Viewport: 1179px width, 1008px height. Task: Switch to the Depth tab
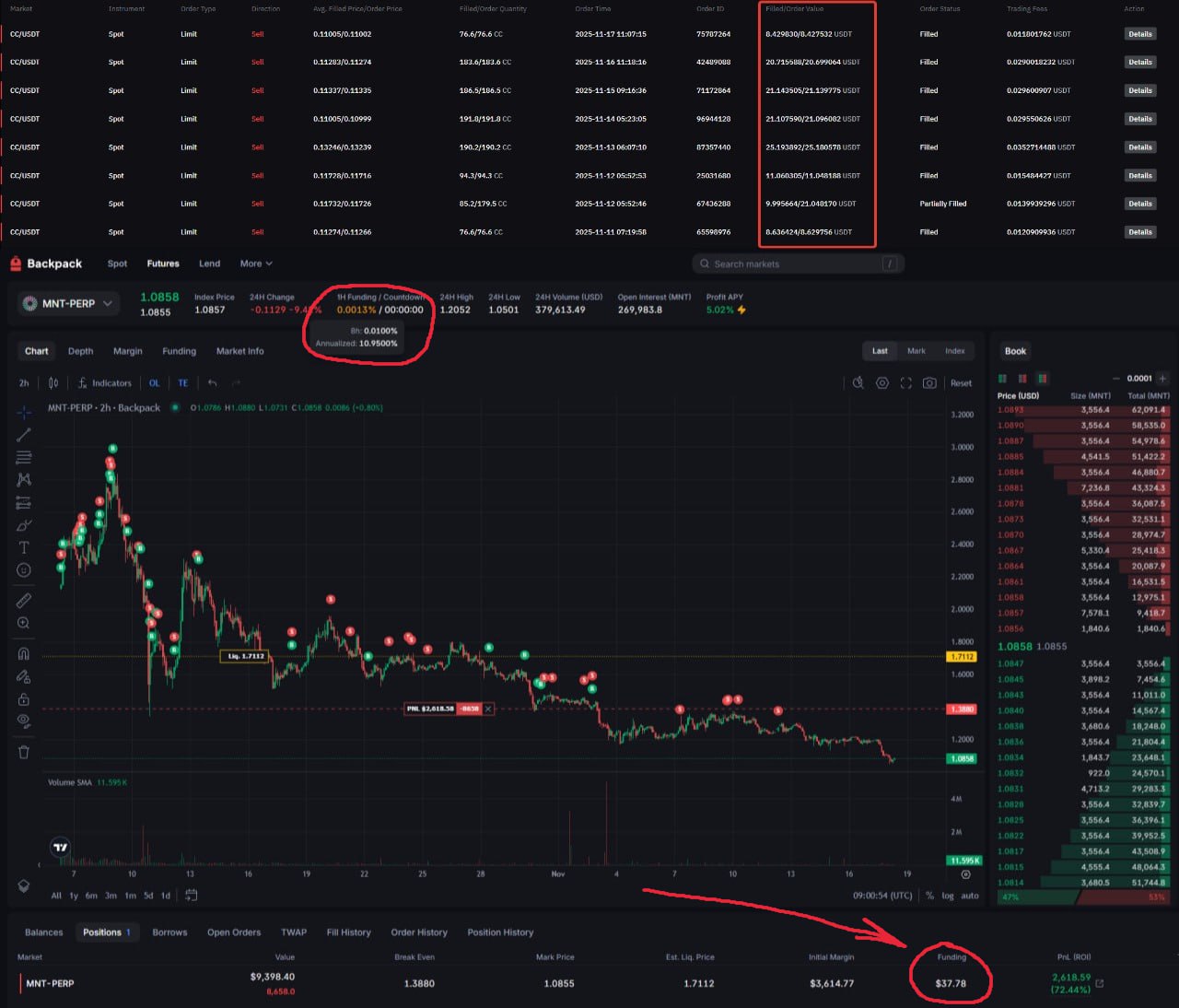click(x=80, y=351)
